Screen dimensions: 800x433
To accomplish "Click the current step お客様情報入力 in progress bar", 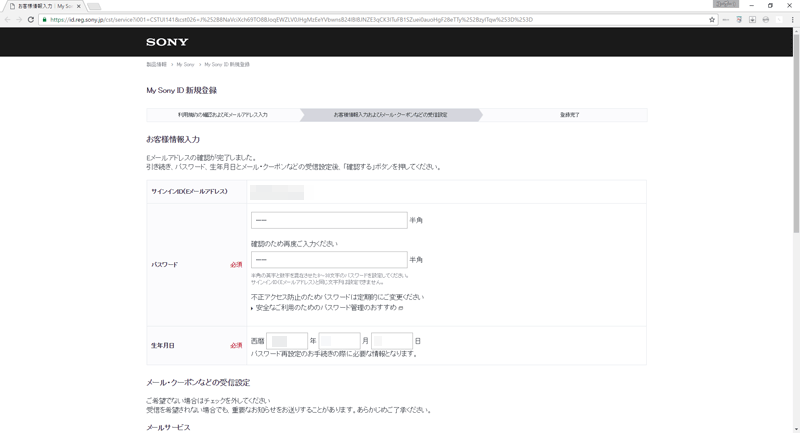I will (390, 115).
